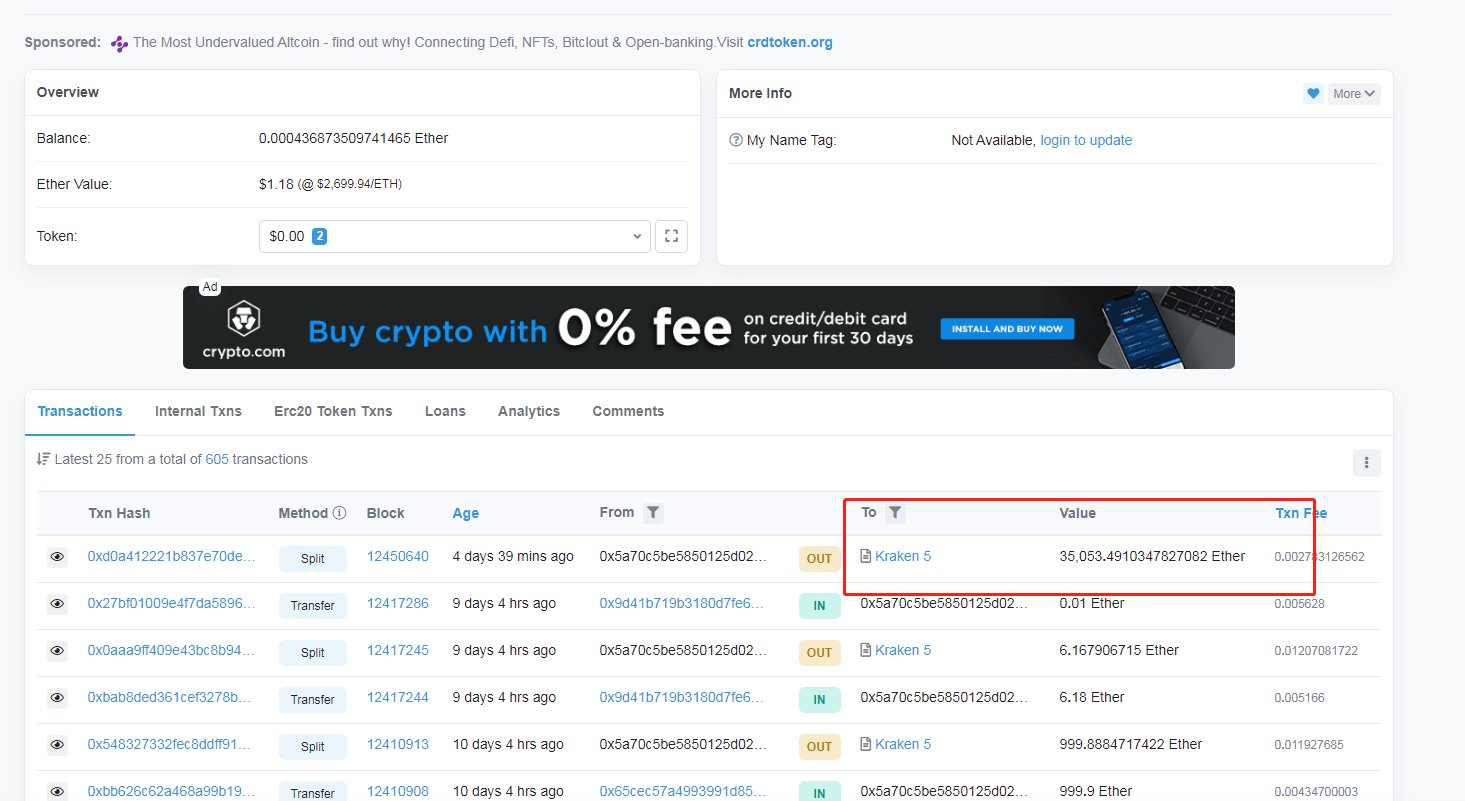Select the Transactions tab
Screen dimensions: 1465x801
pos(80,411)
